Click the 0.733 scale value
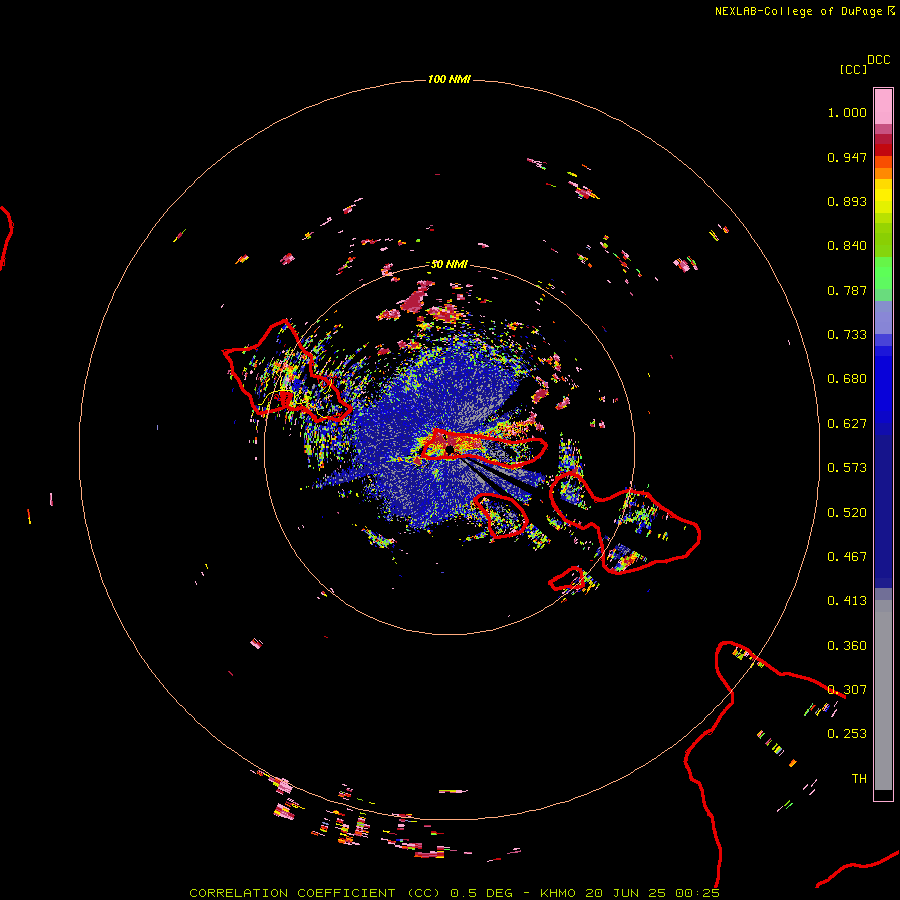The width and height of the screenshot is (900, 900). (847, 335)
